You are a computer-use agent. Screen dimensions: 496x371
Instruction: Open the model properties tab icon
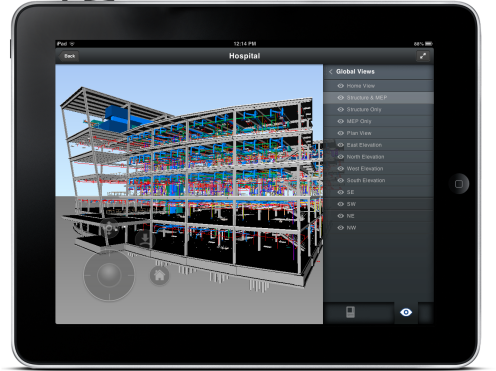coord(350,312)
